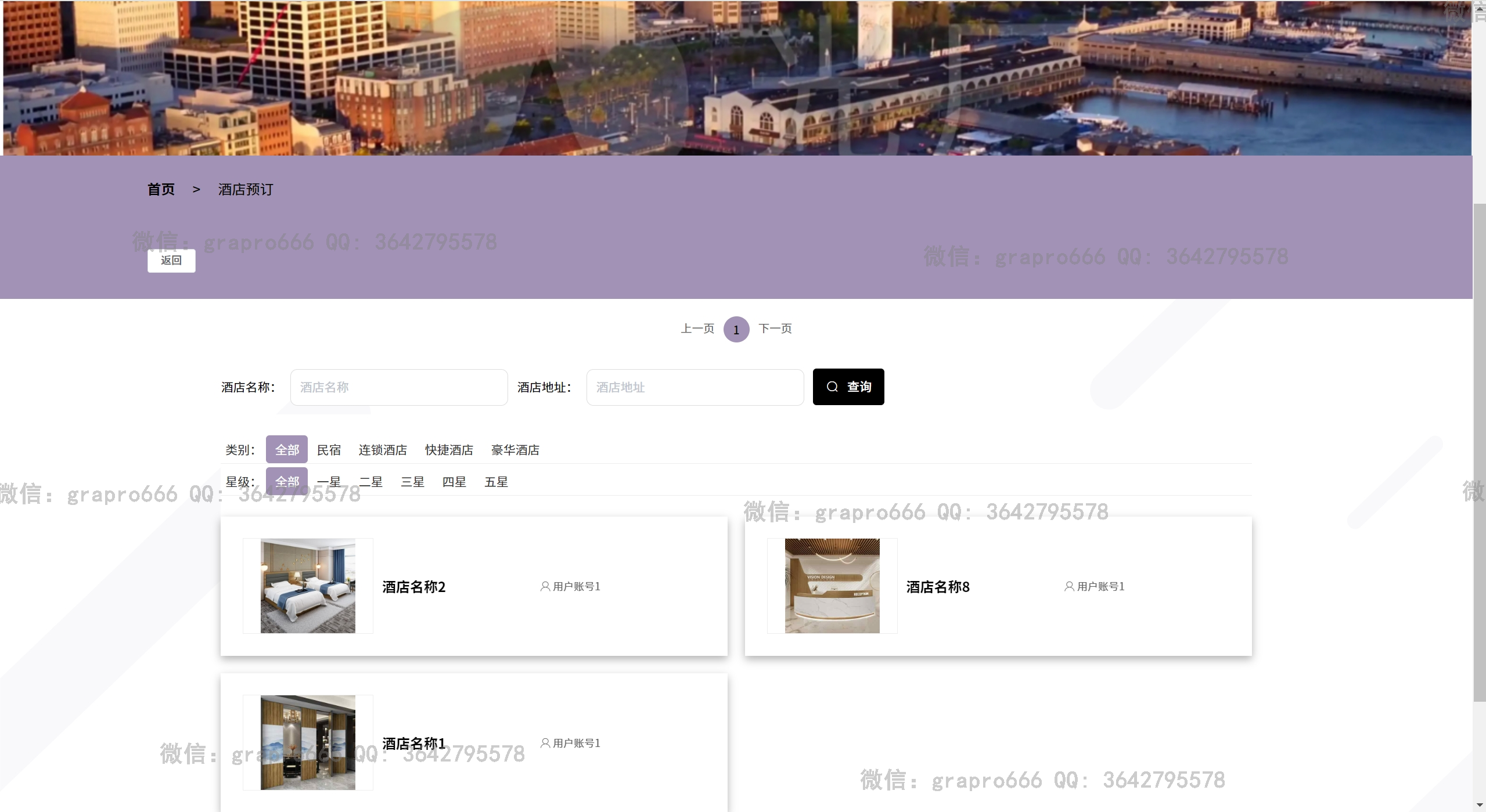Open the 酒店名称8 reception thumbnail

(x=832, y=586)
